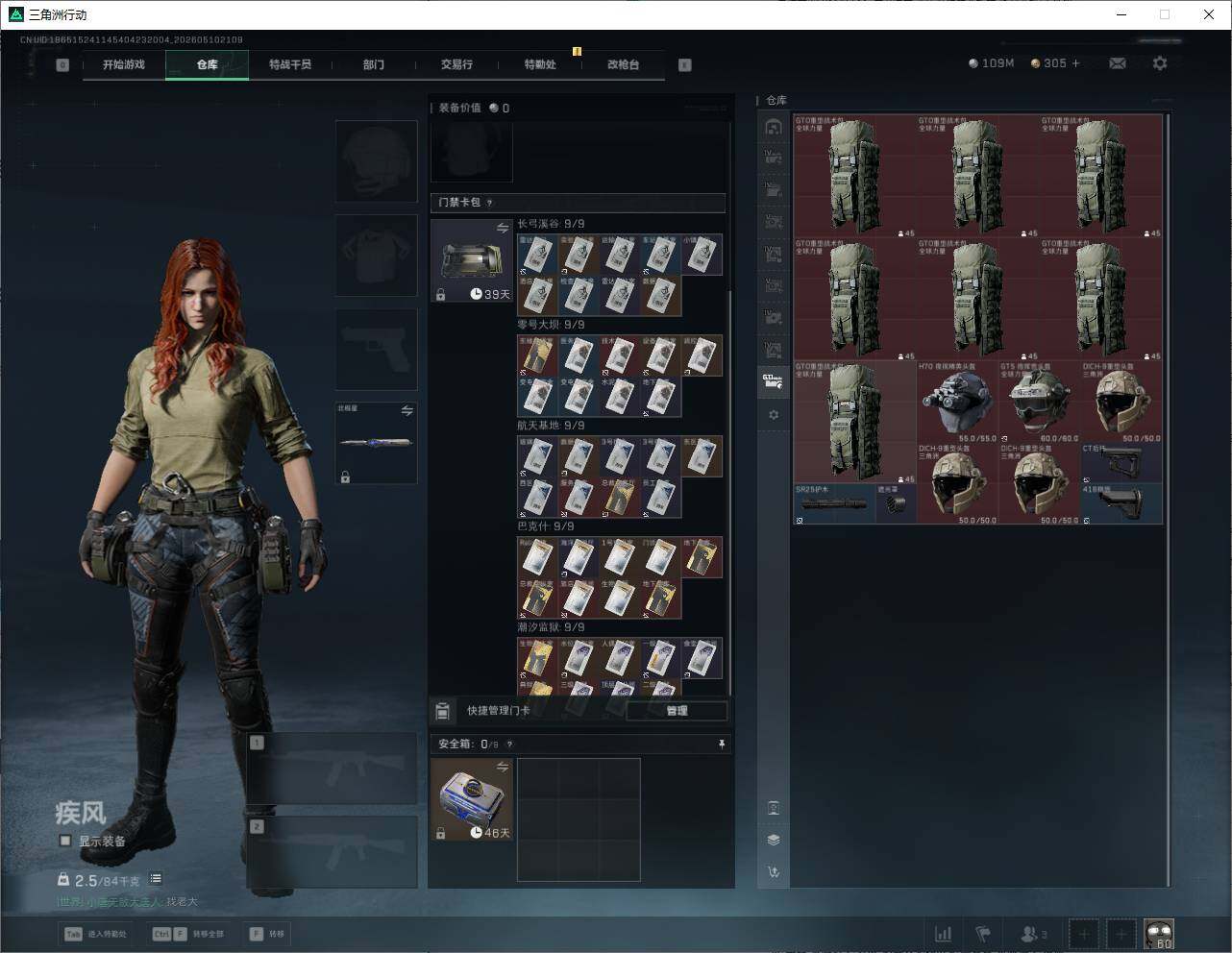This screenshot has width=1232, height=953.
Task: Click the GT5 指挥官头盔 helmet item
Action: [1039, 402]
